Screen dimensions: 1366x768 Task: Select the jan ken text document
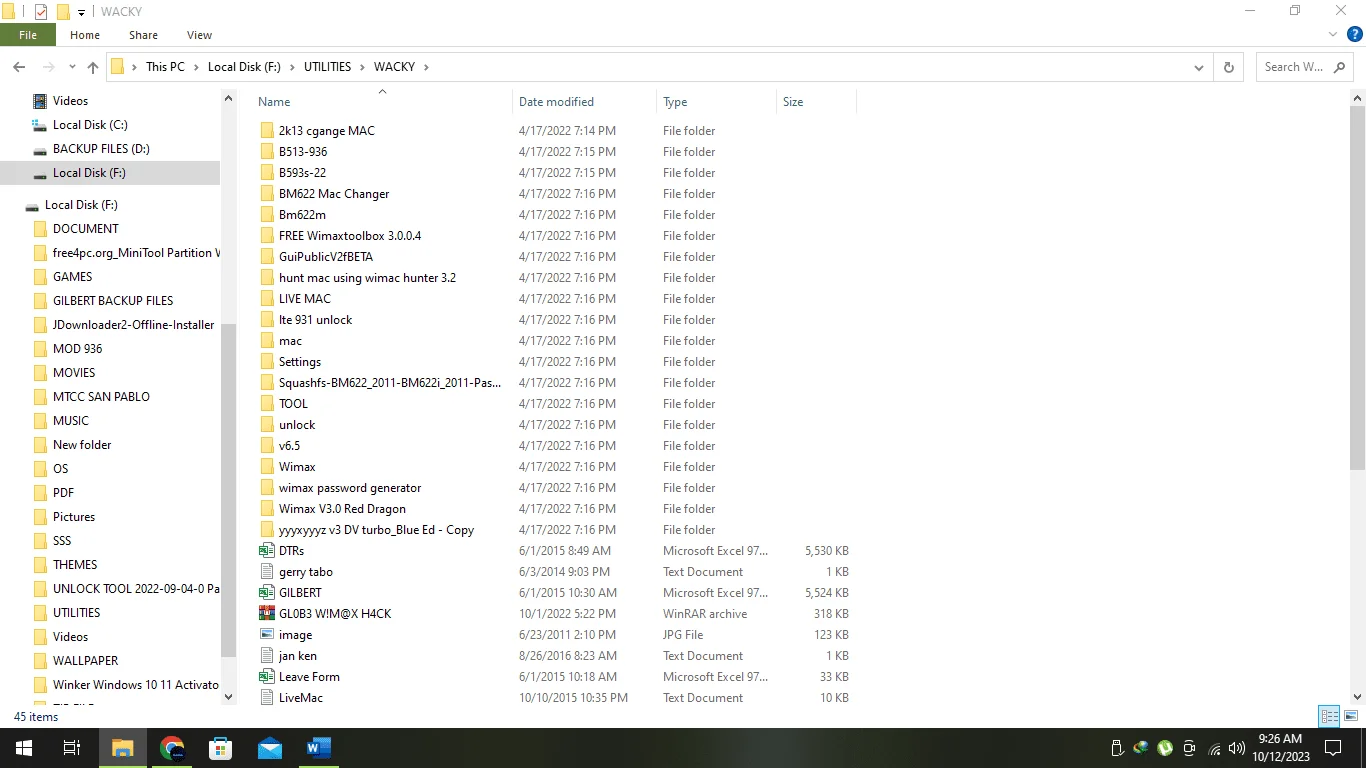click(298, 656)
